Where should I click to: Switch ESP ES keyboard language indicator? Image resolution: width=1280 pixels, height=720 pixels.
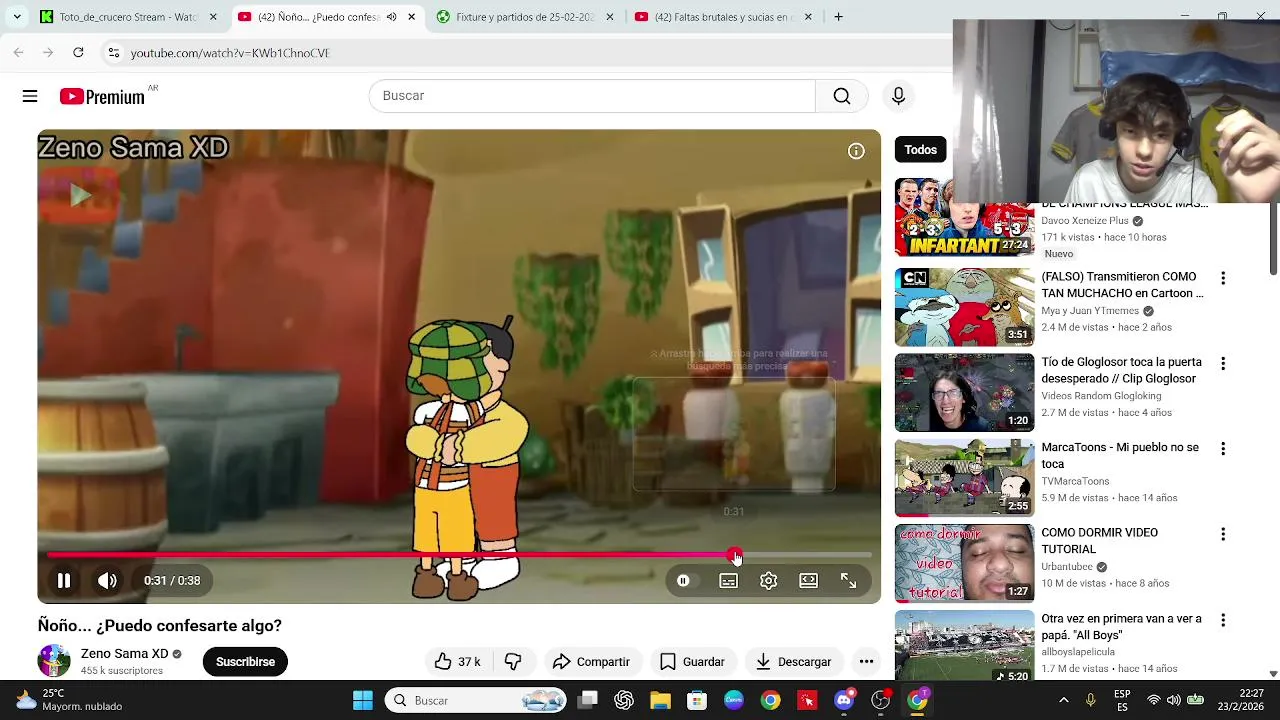pyautogui.click(x=1123, y=700)
